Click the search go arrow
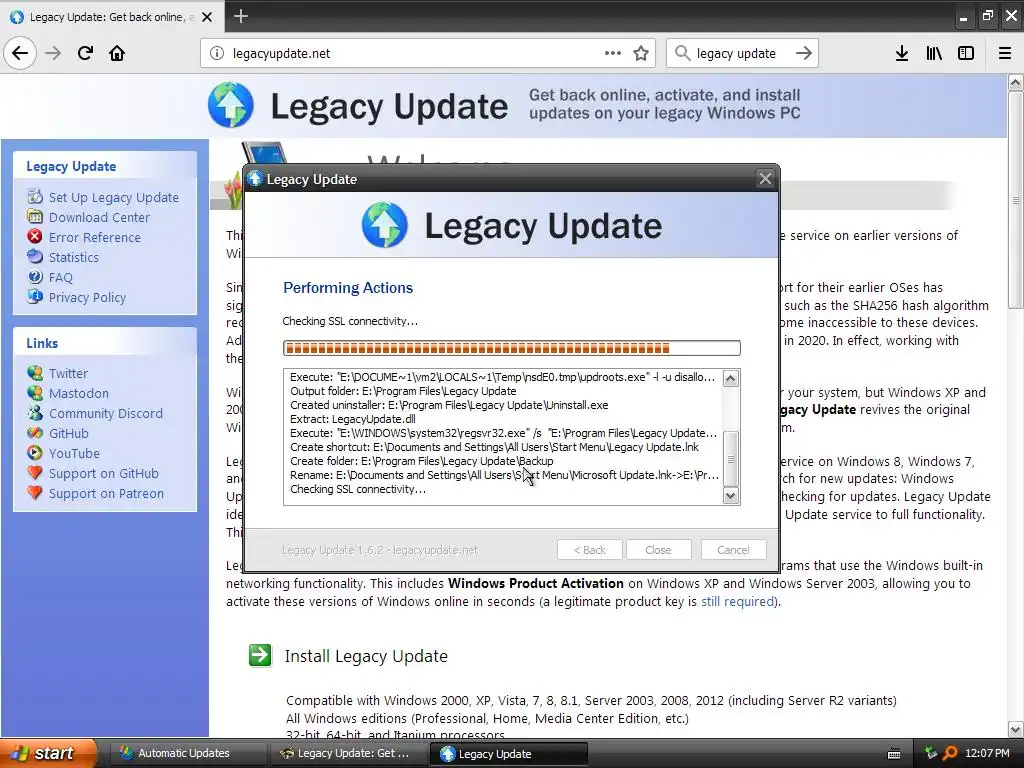This screenshot has height=768, width=1024. (x=804, y=53)
